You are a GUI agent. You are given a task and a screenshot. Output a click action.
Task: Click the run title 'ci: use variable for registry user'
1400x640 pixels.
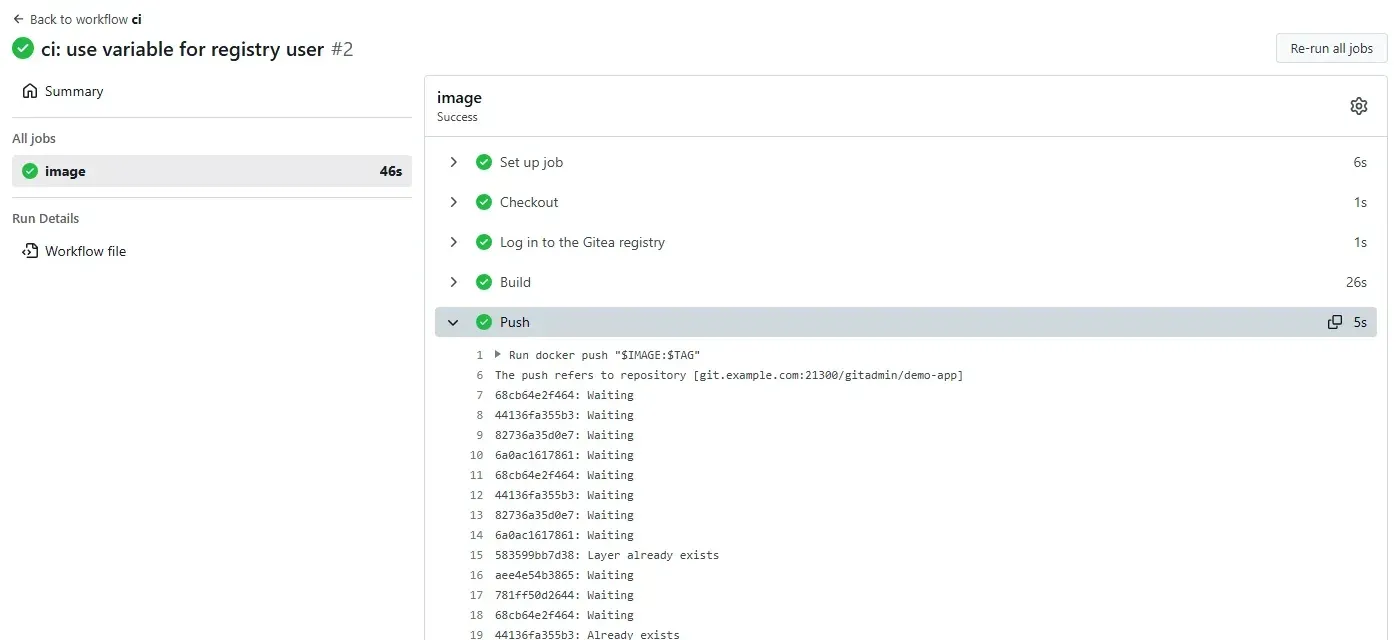tap(183, 49)
